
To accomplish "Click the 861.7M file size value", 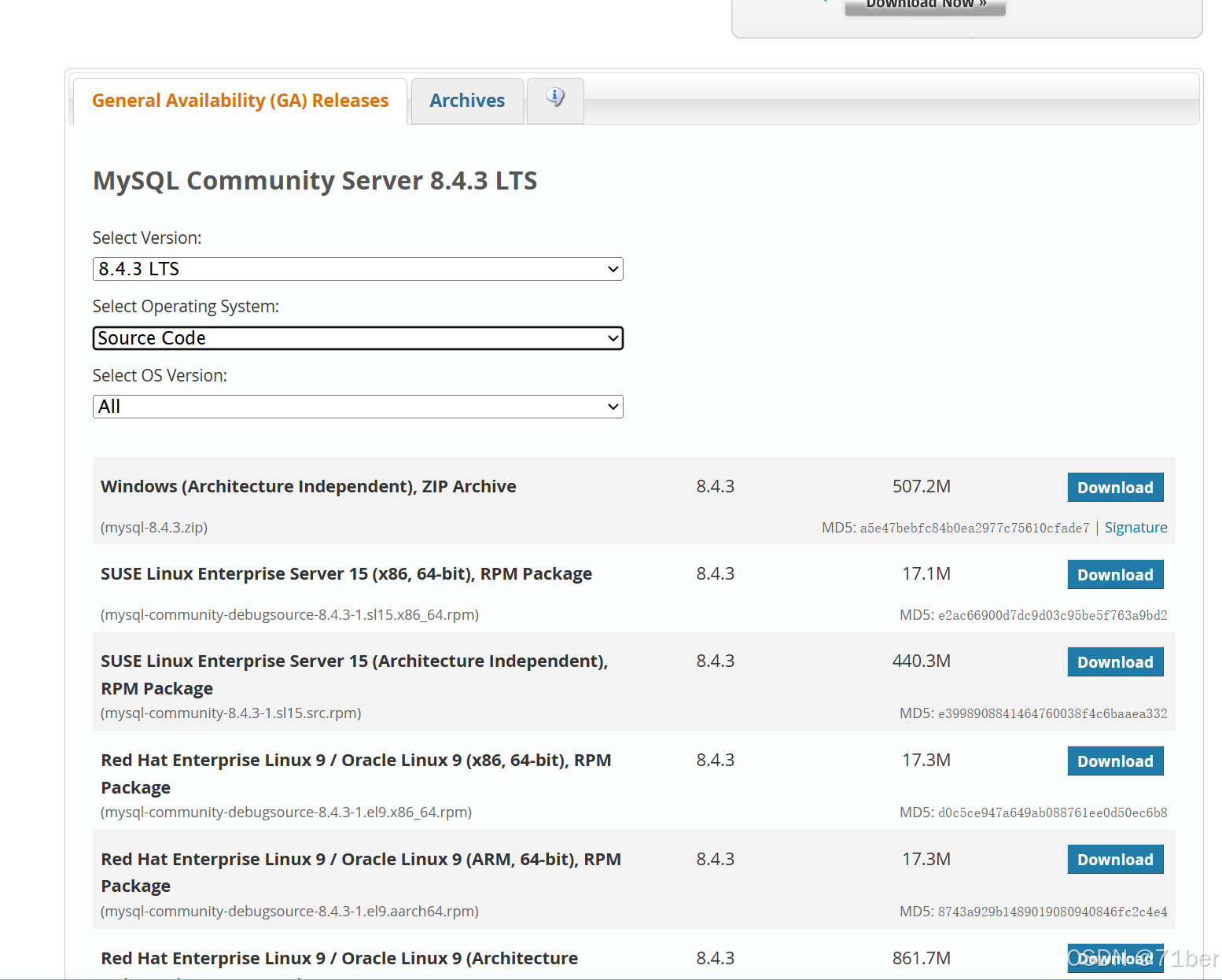I will pos(922,959).
